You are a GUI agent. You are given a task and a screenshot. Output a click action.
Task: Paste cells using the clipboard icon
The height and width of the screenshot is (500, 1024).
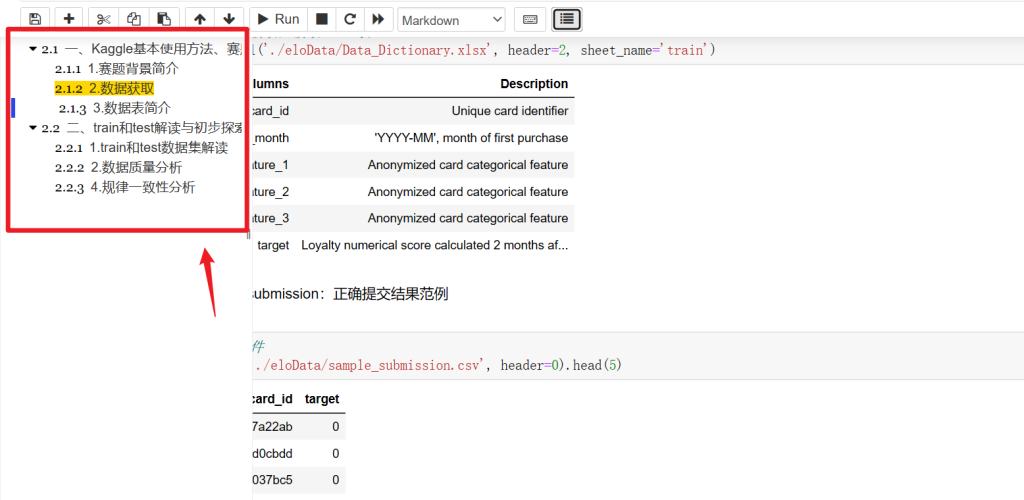coord(164,19)
